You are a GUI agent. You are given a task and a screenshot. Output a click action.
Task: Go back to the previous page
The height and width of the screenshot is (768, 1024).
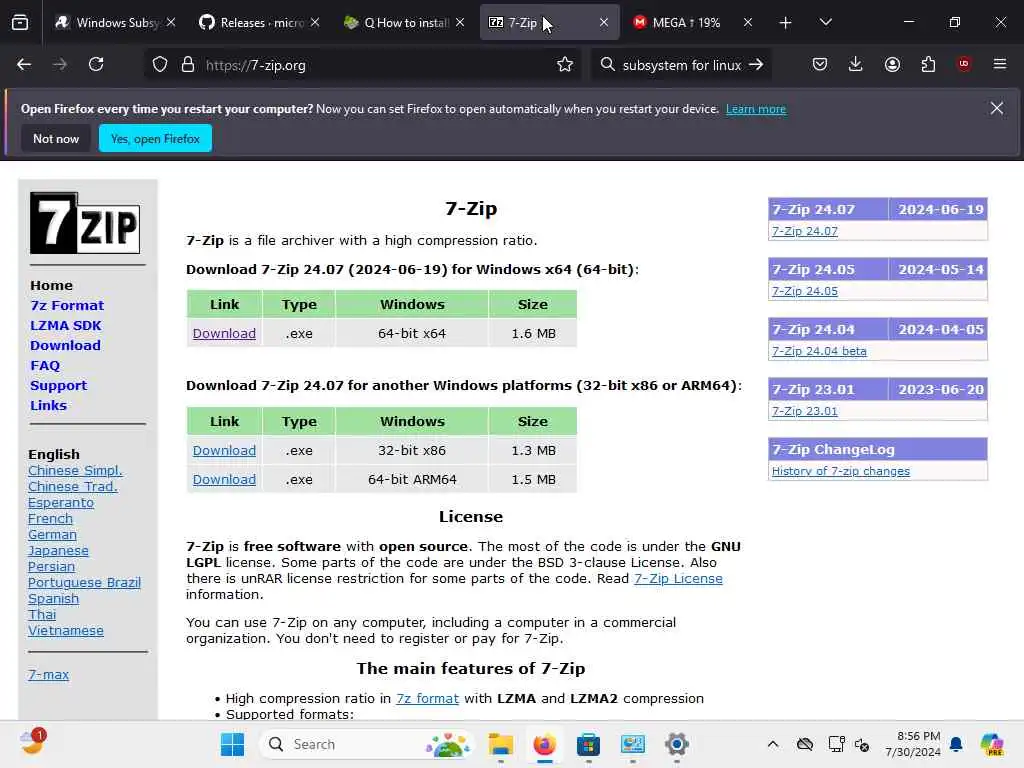point(24,65)
